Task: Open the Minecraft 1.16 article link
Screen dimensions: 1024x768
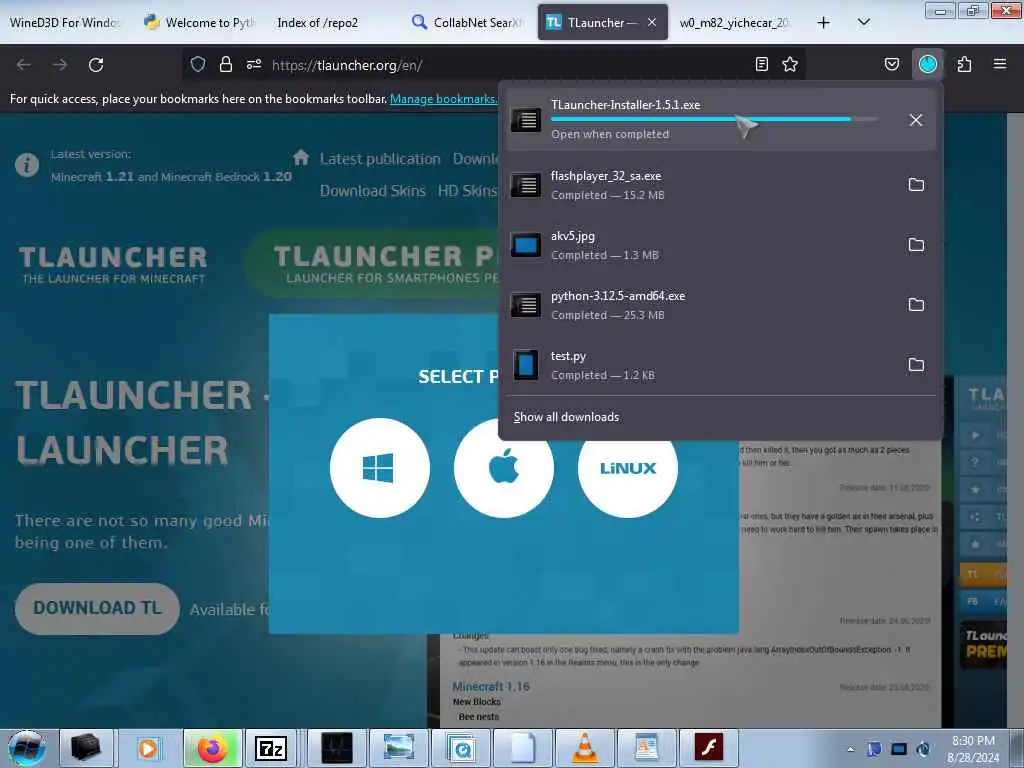Action: [x=490, y=686]
